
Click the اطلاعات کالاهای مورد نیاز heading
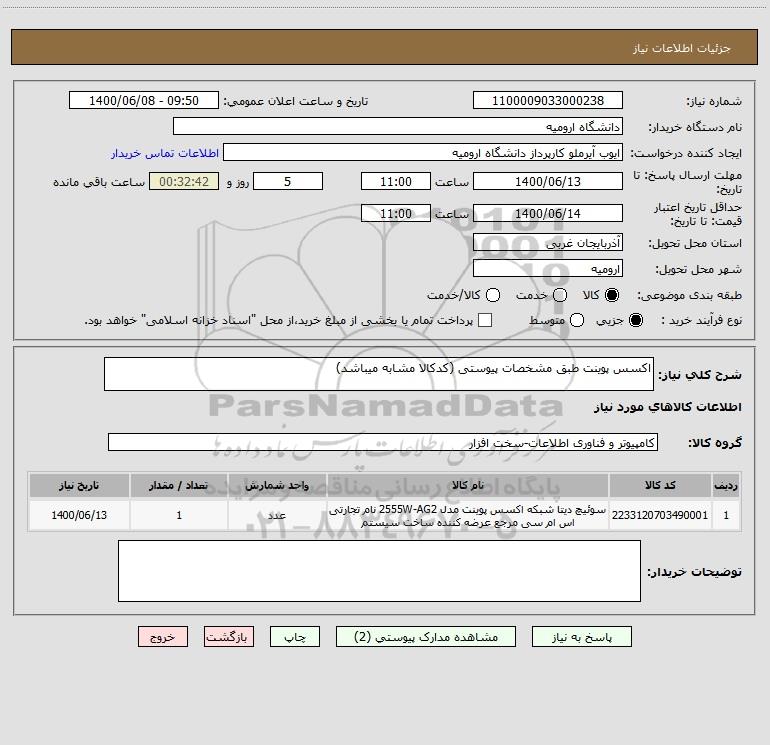(x=667, y=407)
